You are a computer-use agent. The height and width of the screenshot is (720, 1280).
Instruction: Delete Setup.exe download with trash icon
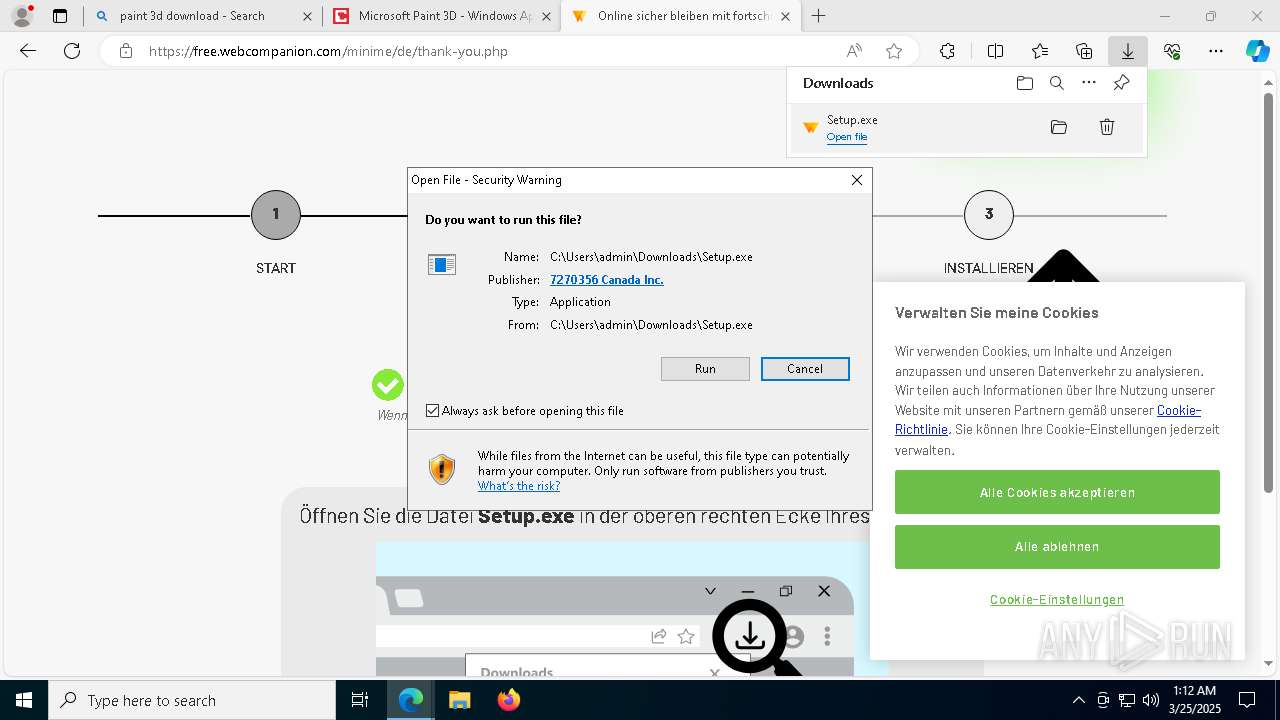1107,127
